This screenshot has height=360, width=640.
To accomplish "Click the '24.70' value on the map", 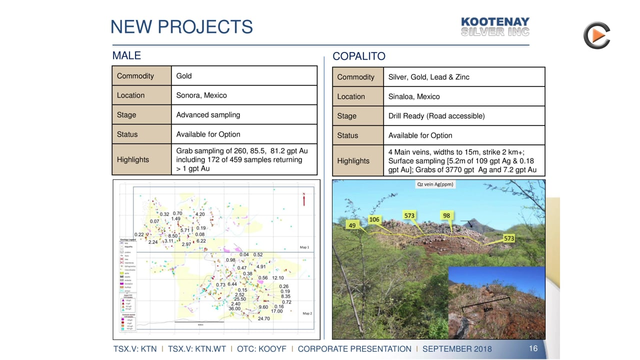I will click(x=264, y=318).
